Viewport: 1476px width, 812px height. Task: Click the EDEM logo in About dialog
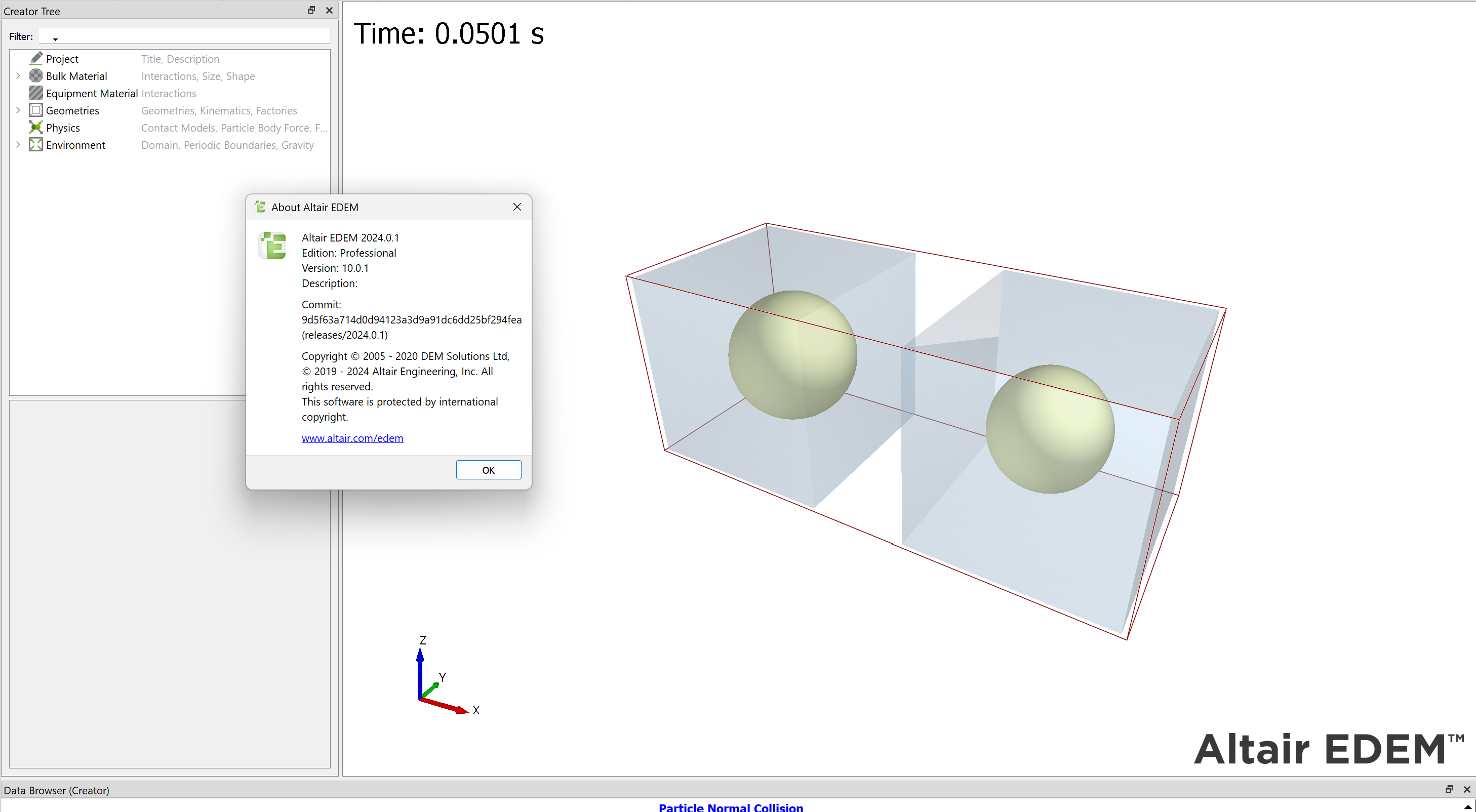pos(273,245)
